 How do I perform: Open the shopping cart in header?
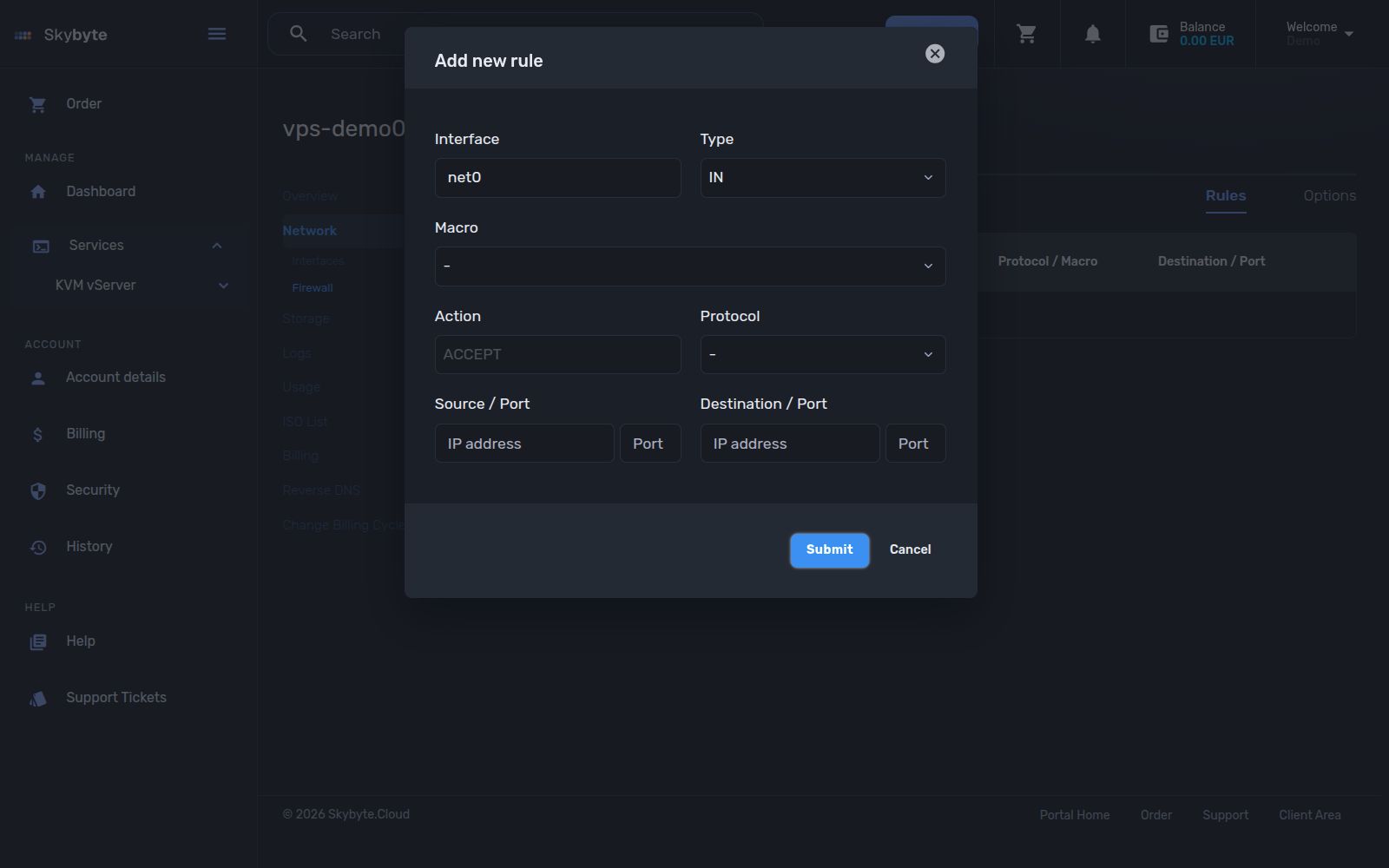point(1027,34)
